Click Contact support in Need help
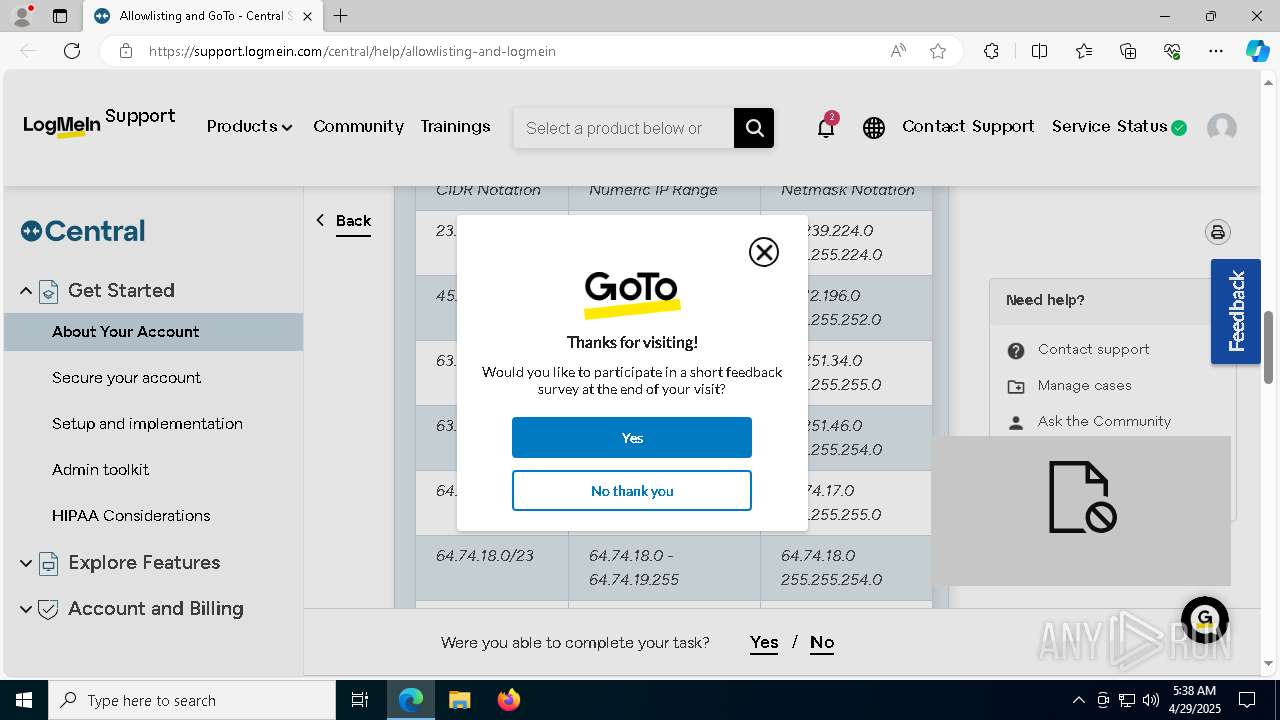 (x=1093, y=349)
